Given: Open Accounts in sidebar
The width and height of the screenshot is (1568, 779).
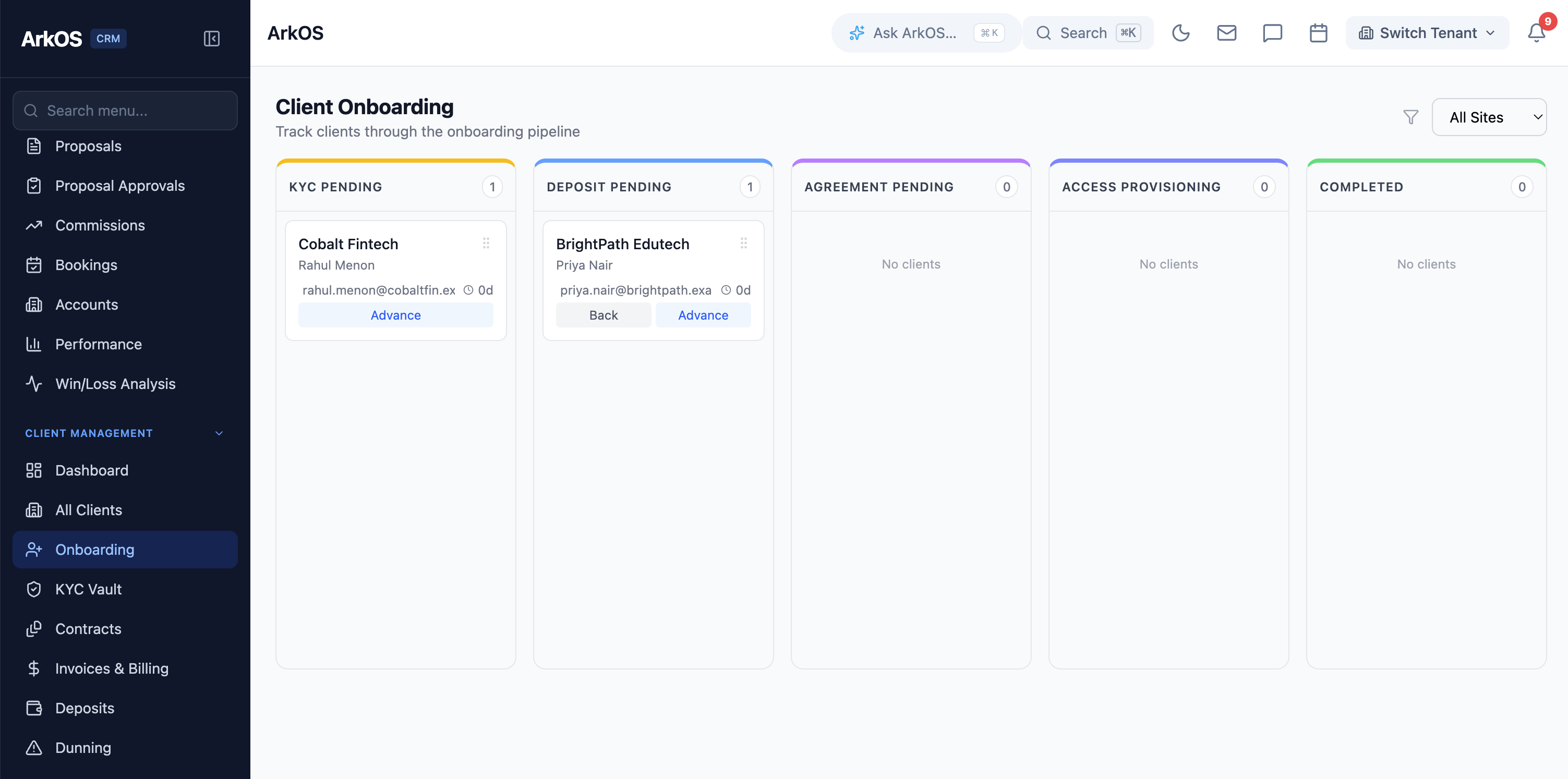Looking at the screenshot, I should [x=125, y=305].
